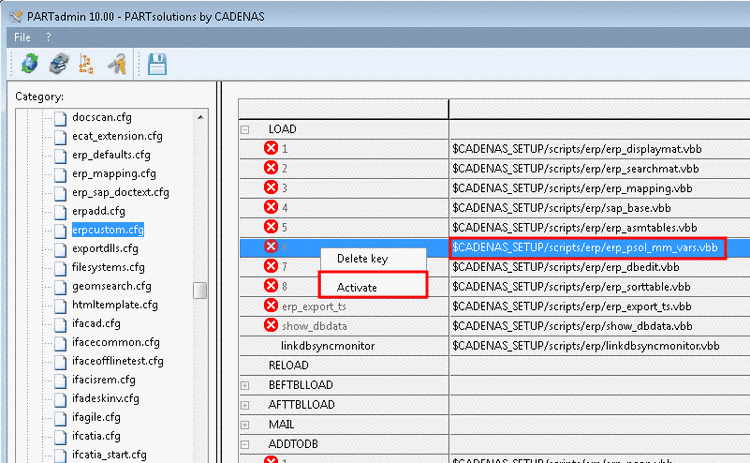Click the linkdbsyncmonitor.vbb path cell
This screenshot has height=463, width=750.
tap(599, 346)
